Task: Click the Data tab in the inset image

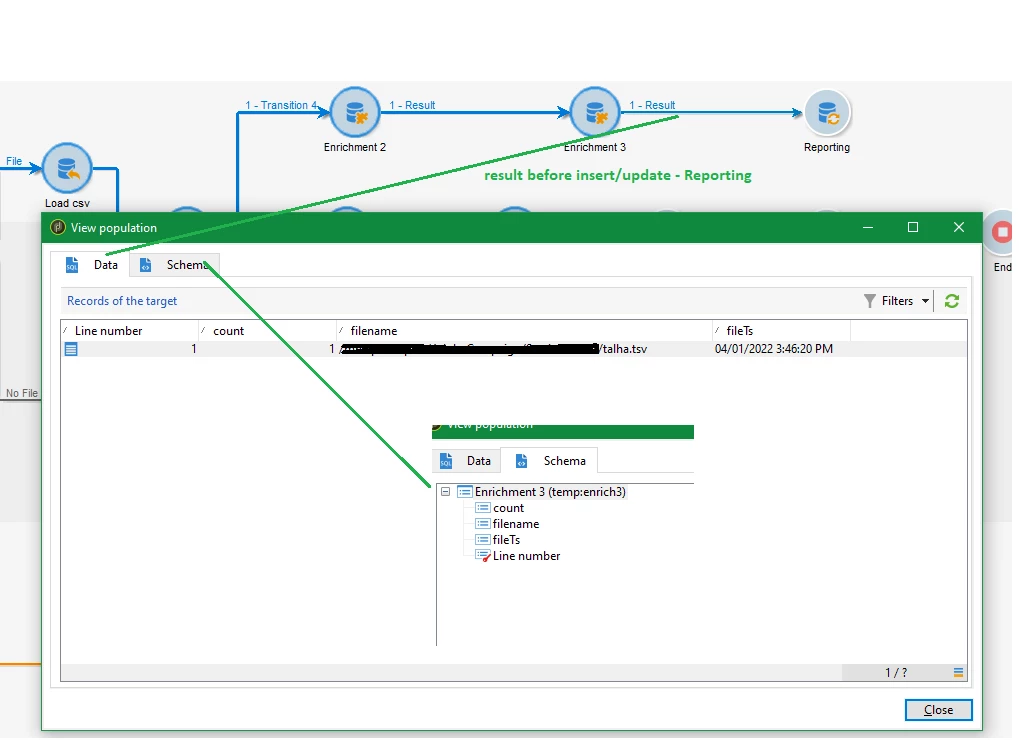Action: (x=465, y=461)
